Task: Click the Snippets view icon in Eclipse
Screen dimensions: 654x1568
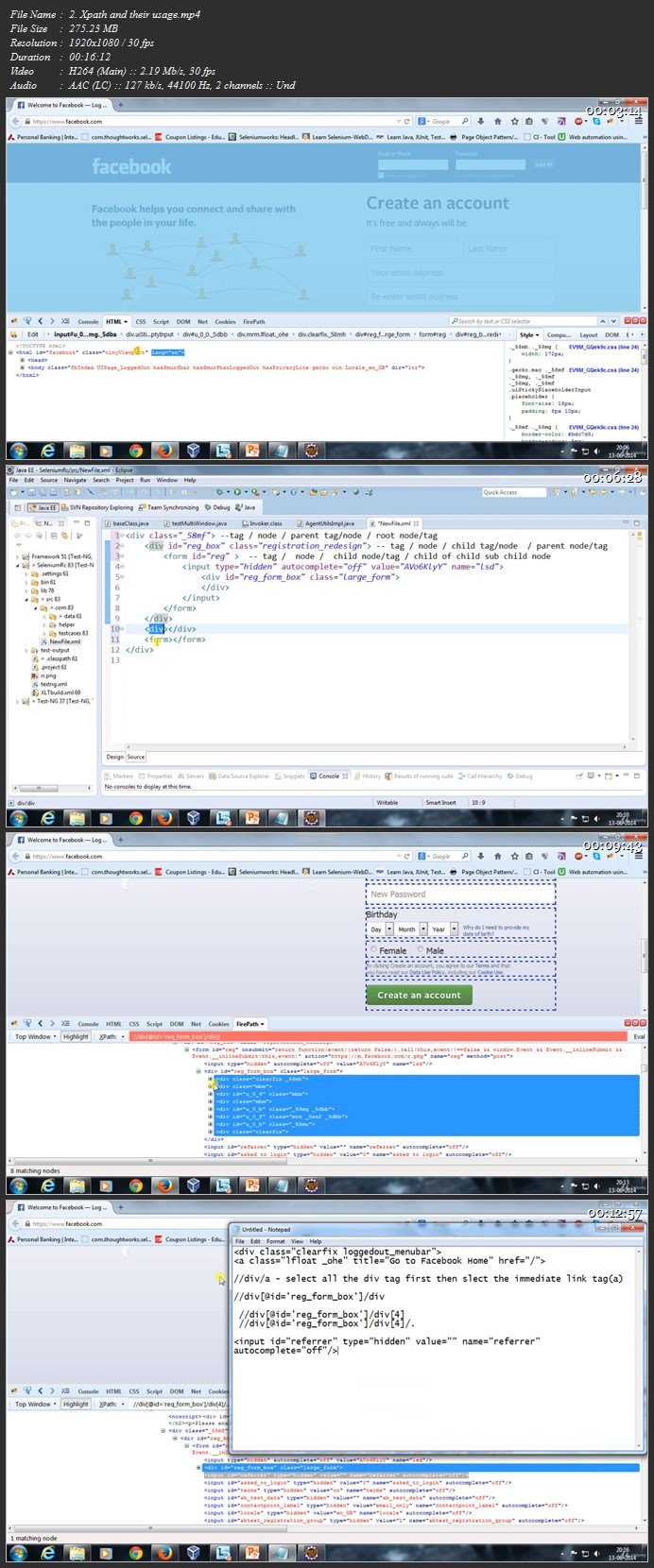Action: [x=278, y=776]
